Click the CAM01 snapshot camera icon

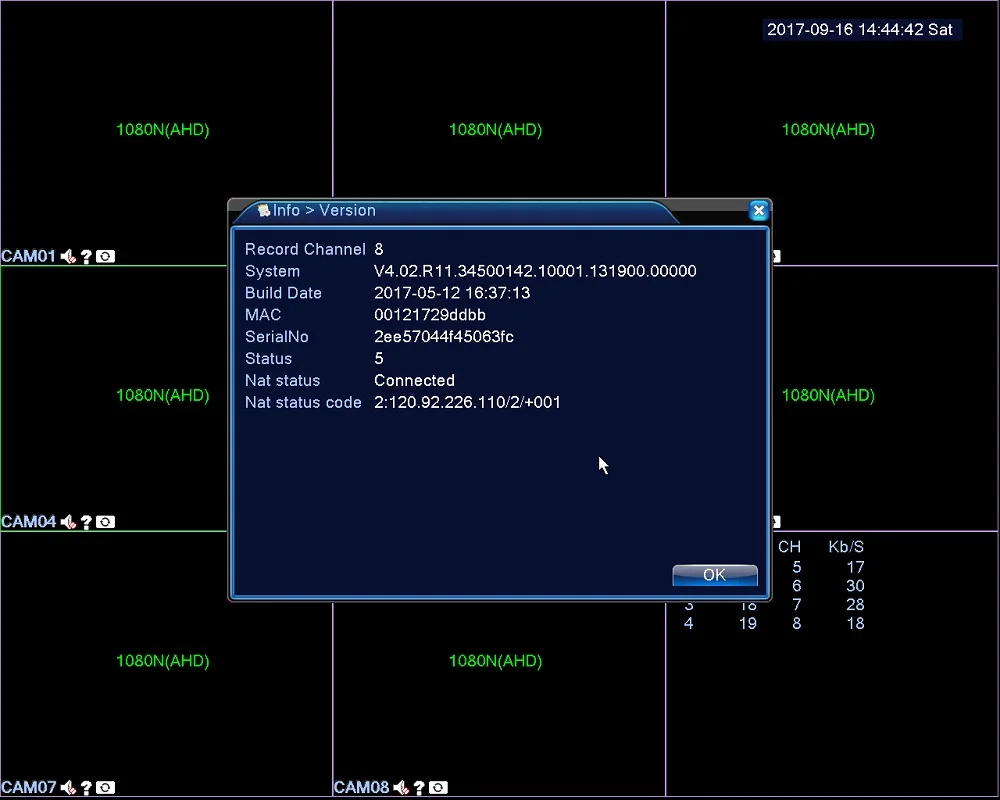coord(105,256)
